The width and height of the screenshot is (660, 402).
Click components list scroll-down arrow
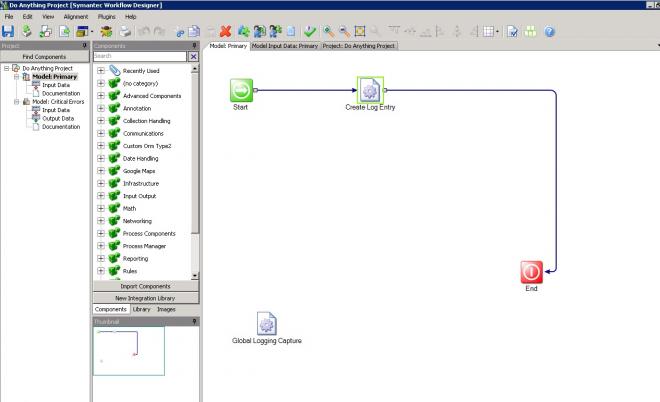coord(194,276)
